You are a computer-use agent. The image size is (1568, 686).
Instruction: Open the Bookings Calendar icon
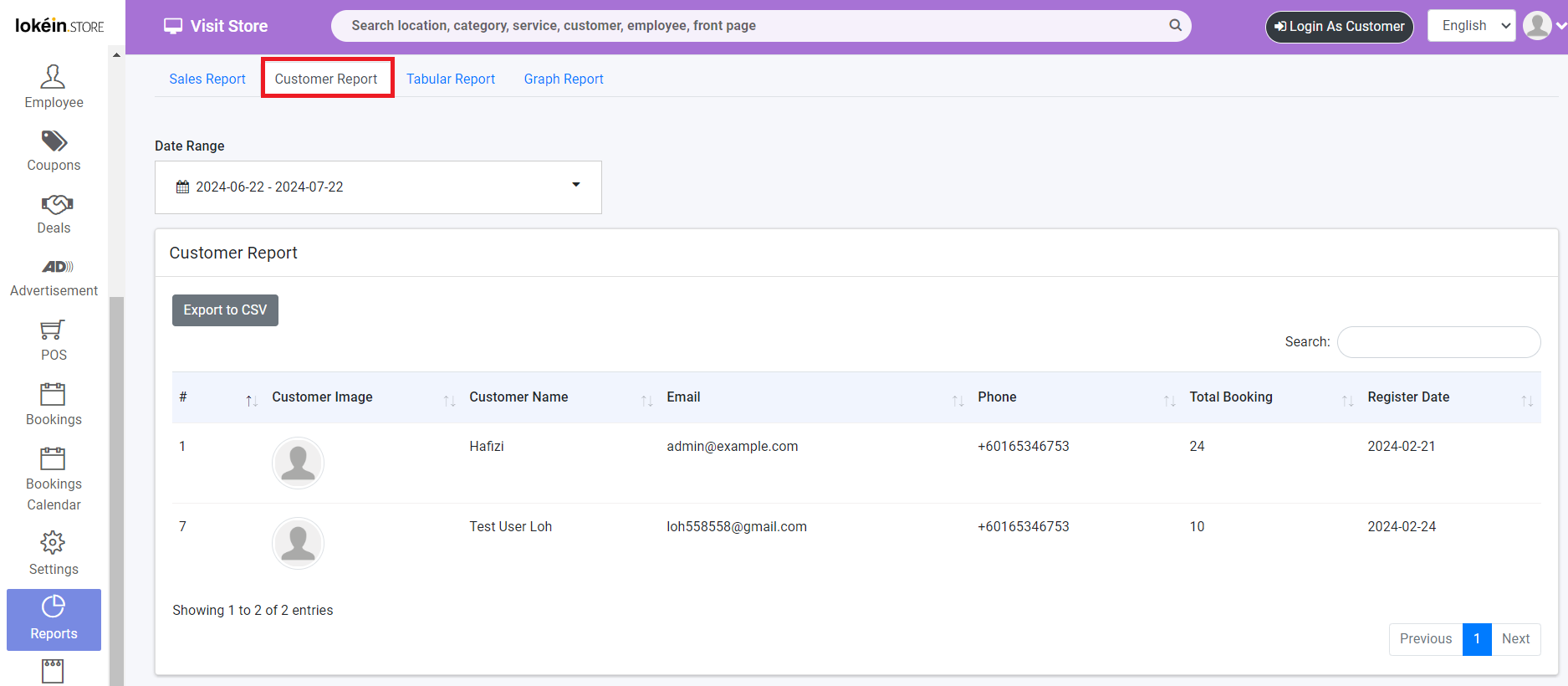click(52, 458)
